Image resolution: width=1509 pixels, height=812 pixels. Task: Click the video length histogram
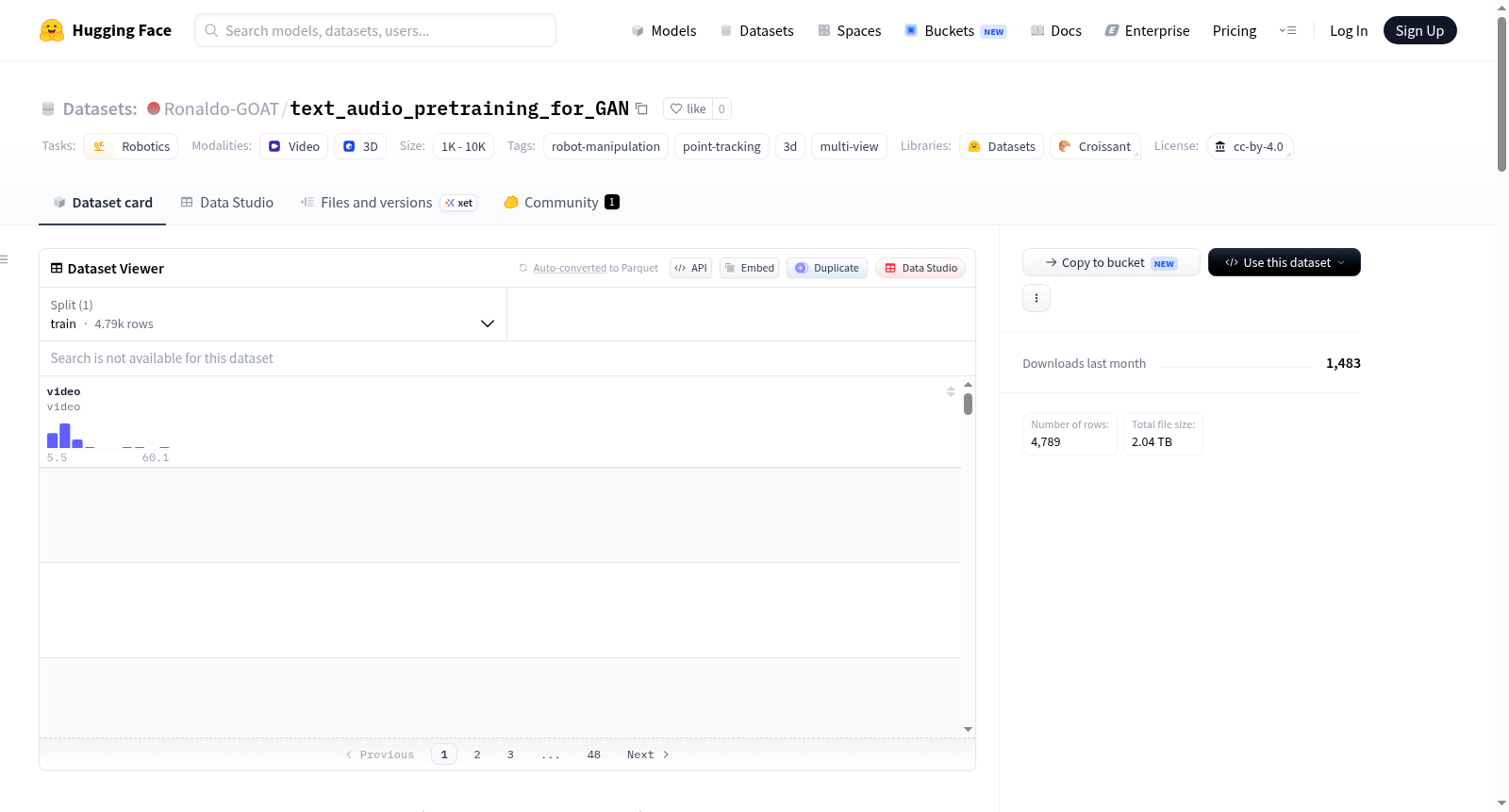[108, 436]
